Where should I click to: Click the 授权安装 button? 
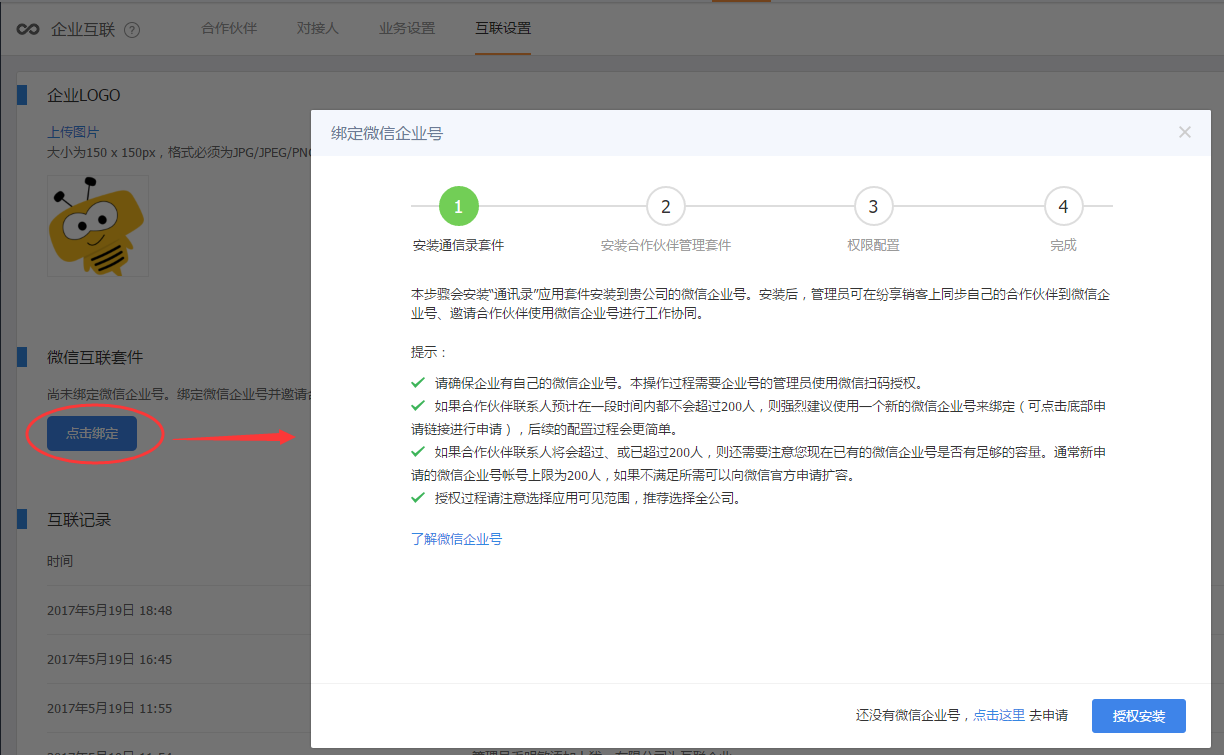pyautogui.click(x=1139, y=716)
